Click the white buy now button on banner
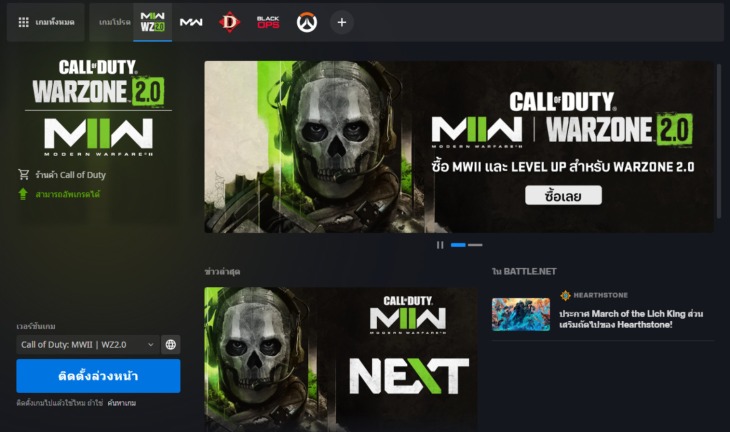Viewport: 730px width, 432px height. coord(562,195)
